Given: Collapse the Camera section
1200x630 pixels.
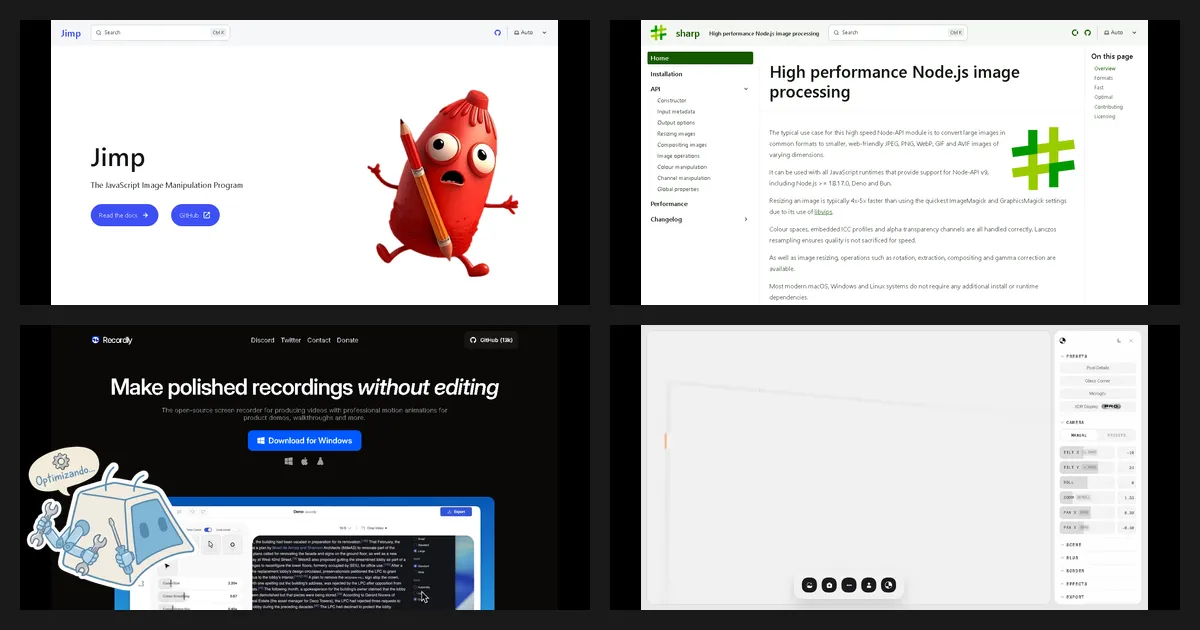Looking at the screenshot, I should coord(1075,422).
